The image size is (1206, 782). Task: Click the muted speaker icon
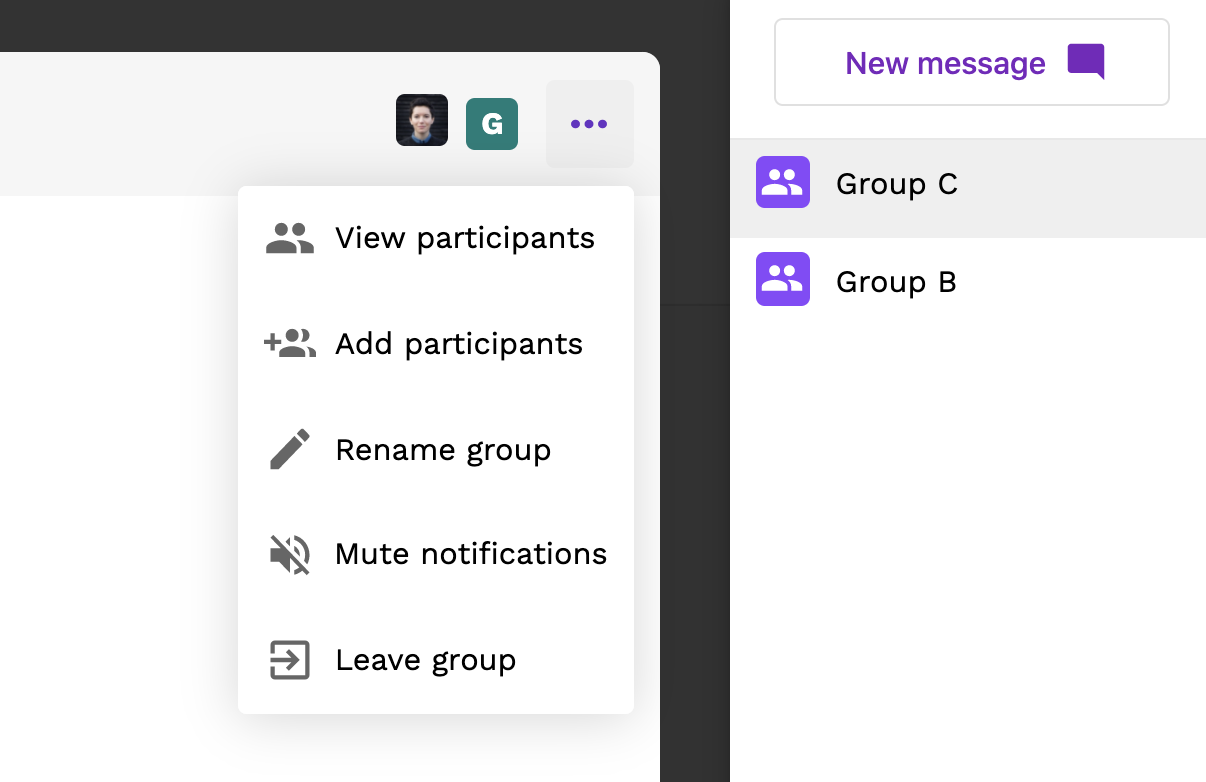[x=290, y=554]
